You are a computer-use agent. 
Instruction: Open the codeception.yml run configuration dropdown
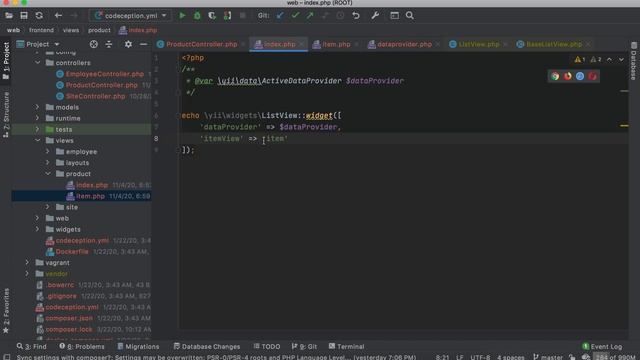pos(130,16)
